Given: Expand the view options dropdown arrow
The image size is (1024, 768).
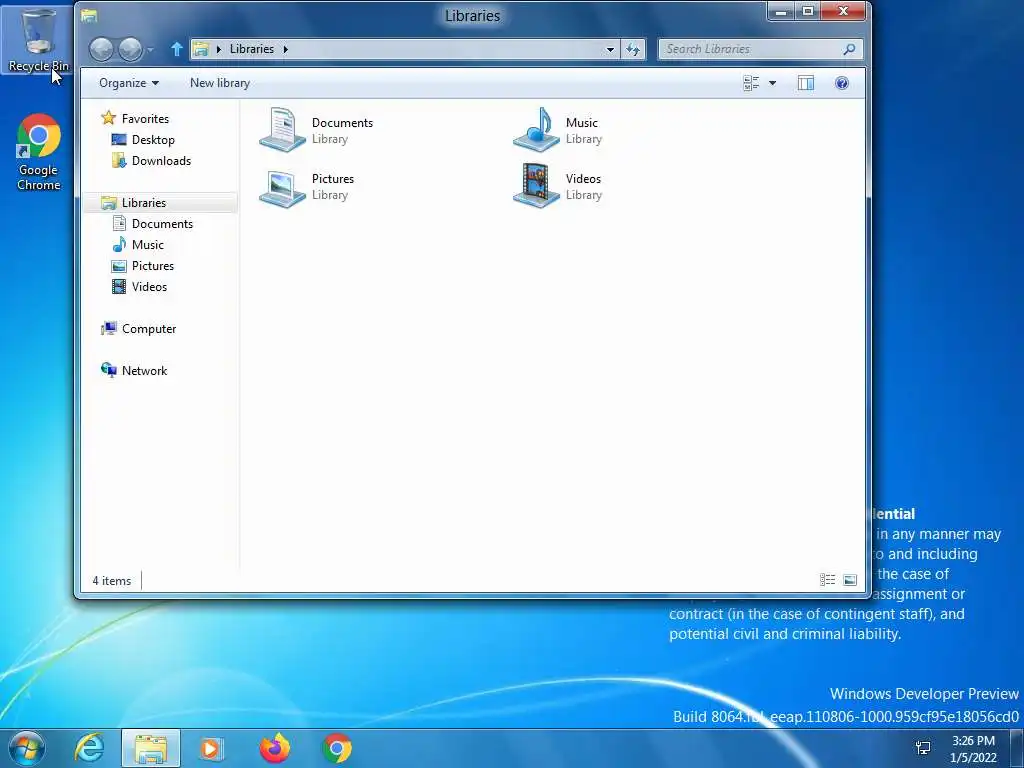Looking at the screenshot, I should click(773, 83).
